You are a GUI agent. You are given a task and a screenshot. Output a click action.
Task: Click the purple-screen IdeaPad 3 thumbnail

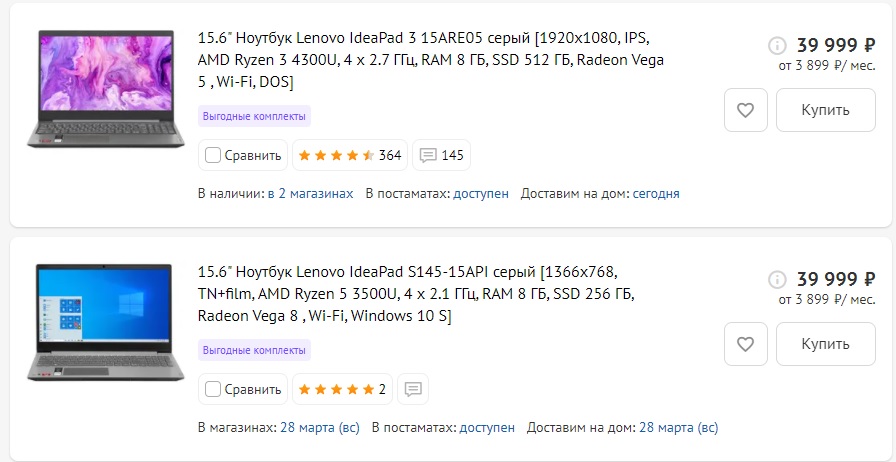pos(106,89)
